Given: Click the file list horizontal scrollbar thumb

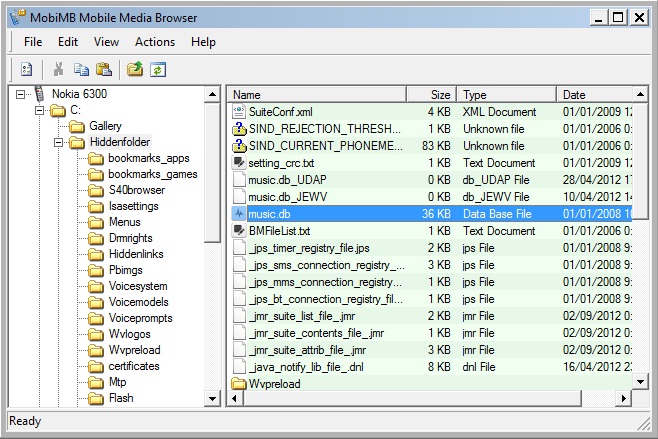Looking at the screenshot, I should click(x=412, y=398).
